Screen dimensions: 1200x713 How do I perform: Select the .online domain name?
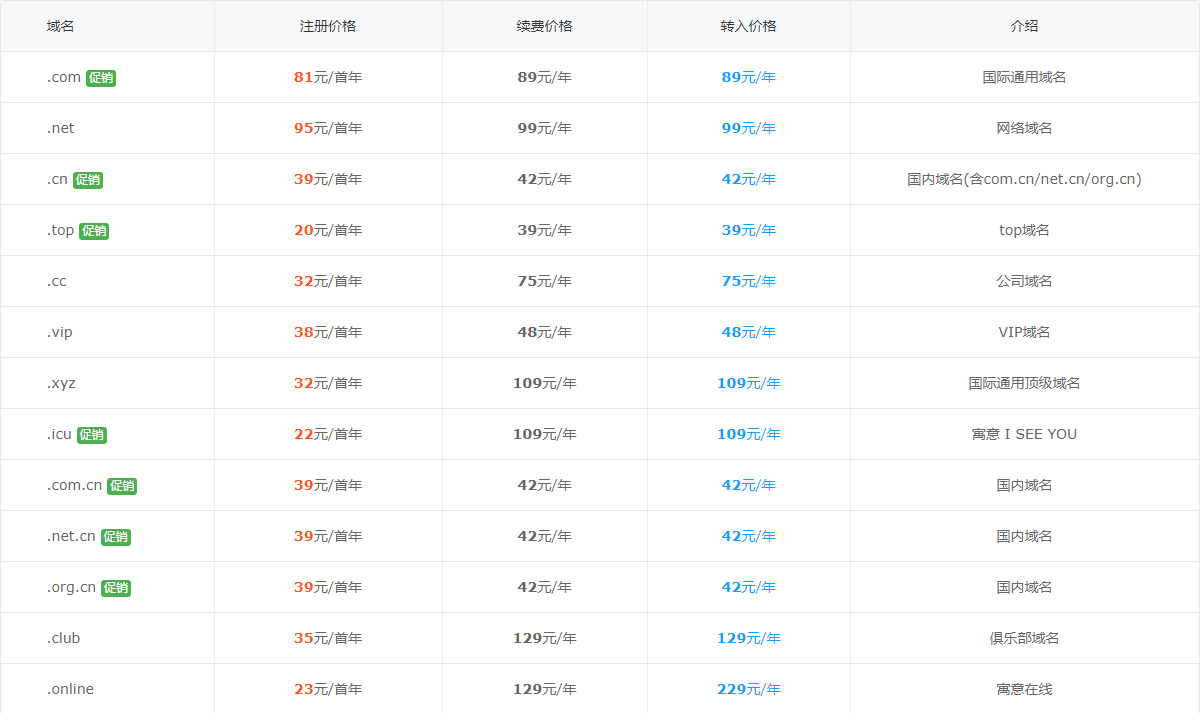coord(70,689)
